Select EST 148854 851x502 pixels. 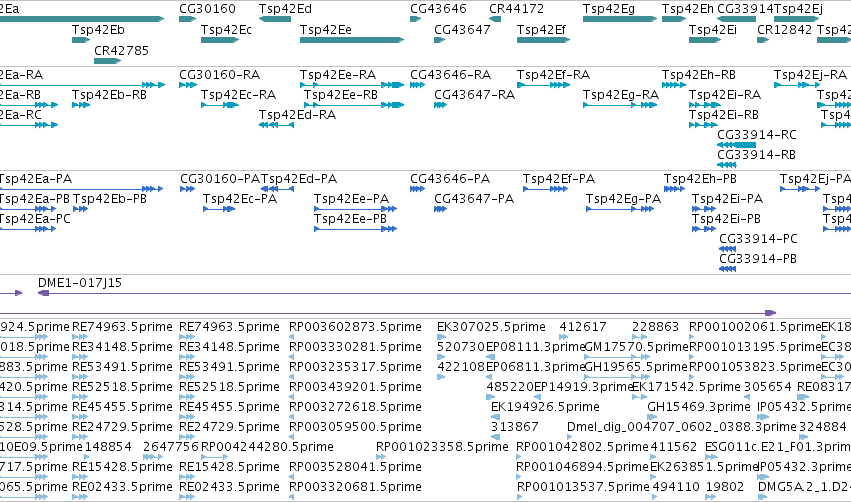107,447
